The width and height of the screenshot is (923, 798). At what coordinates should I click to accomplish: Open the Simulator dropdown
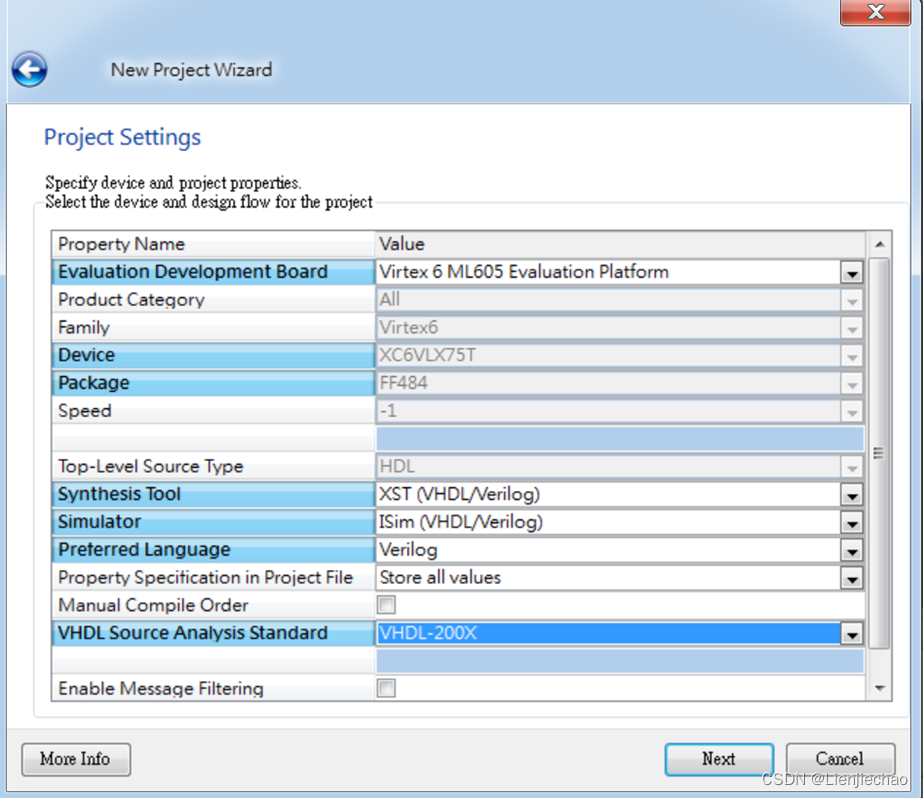(852, 521)
